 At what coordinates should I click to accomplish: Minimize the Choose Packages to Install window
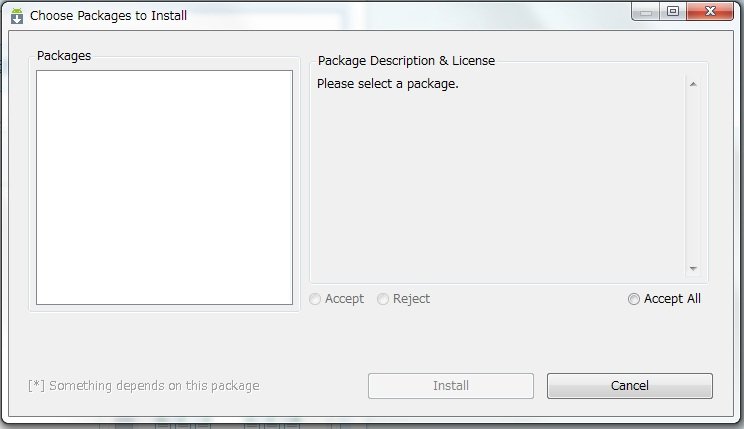point(646,12)
